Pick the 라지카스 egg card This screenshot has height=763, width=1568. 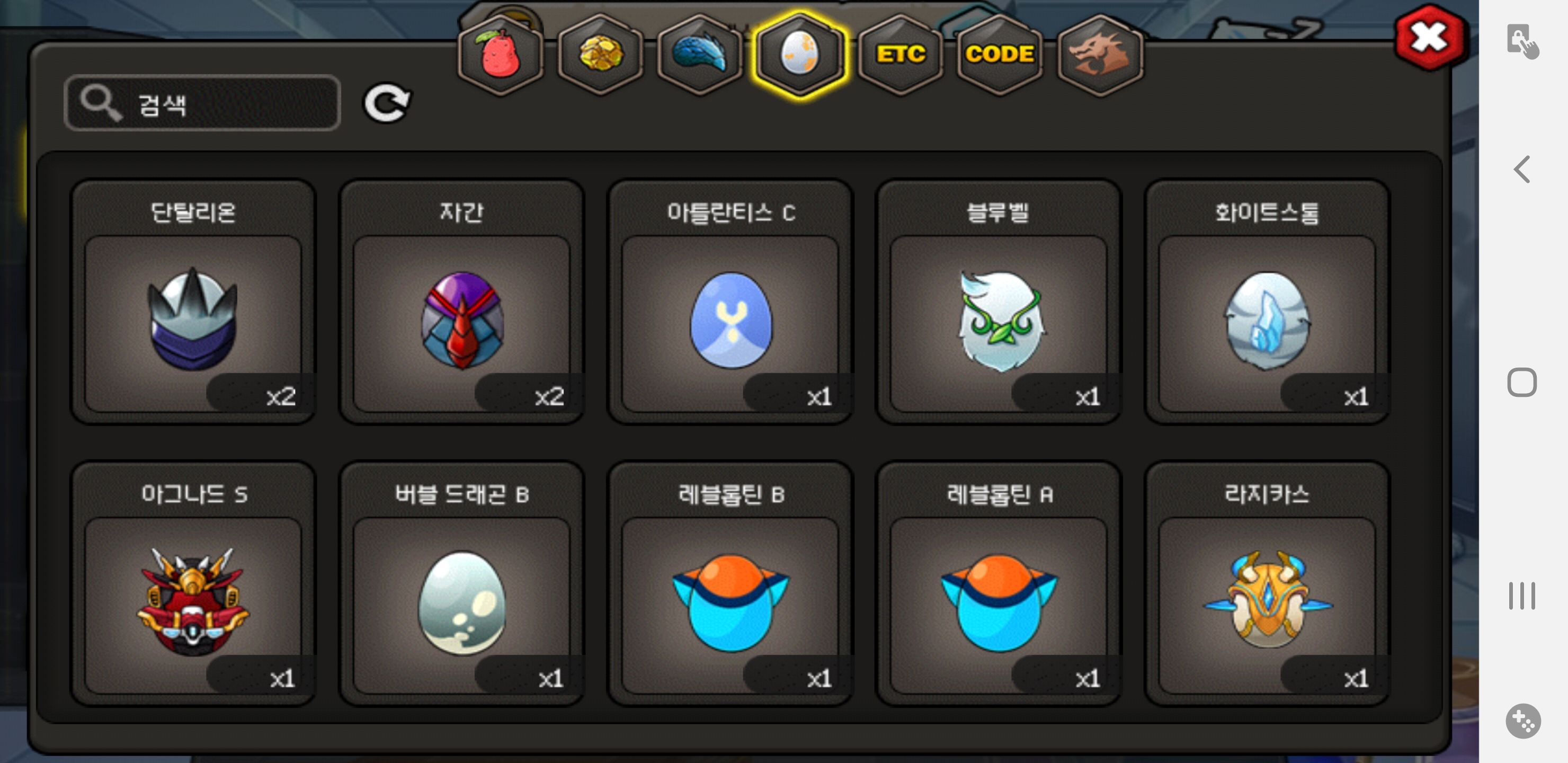pos(1267,583)
